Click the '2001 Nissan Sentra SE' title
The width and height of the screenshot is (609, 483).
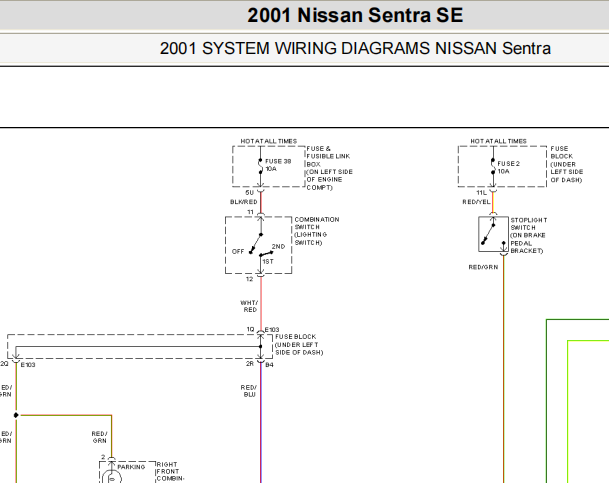(x=355, y=16)
